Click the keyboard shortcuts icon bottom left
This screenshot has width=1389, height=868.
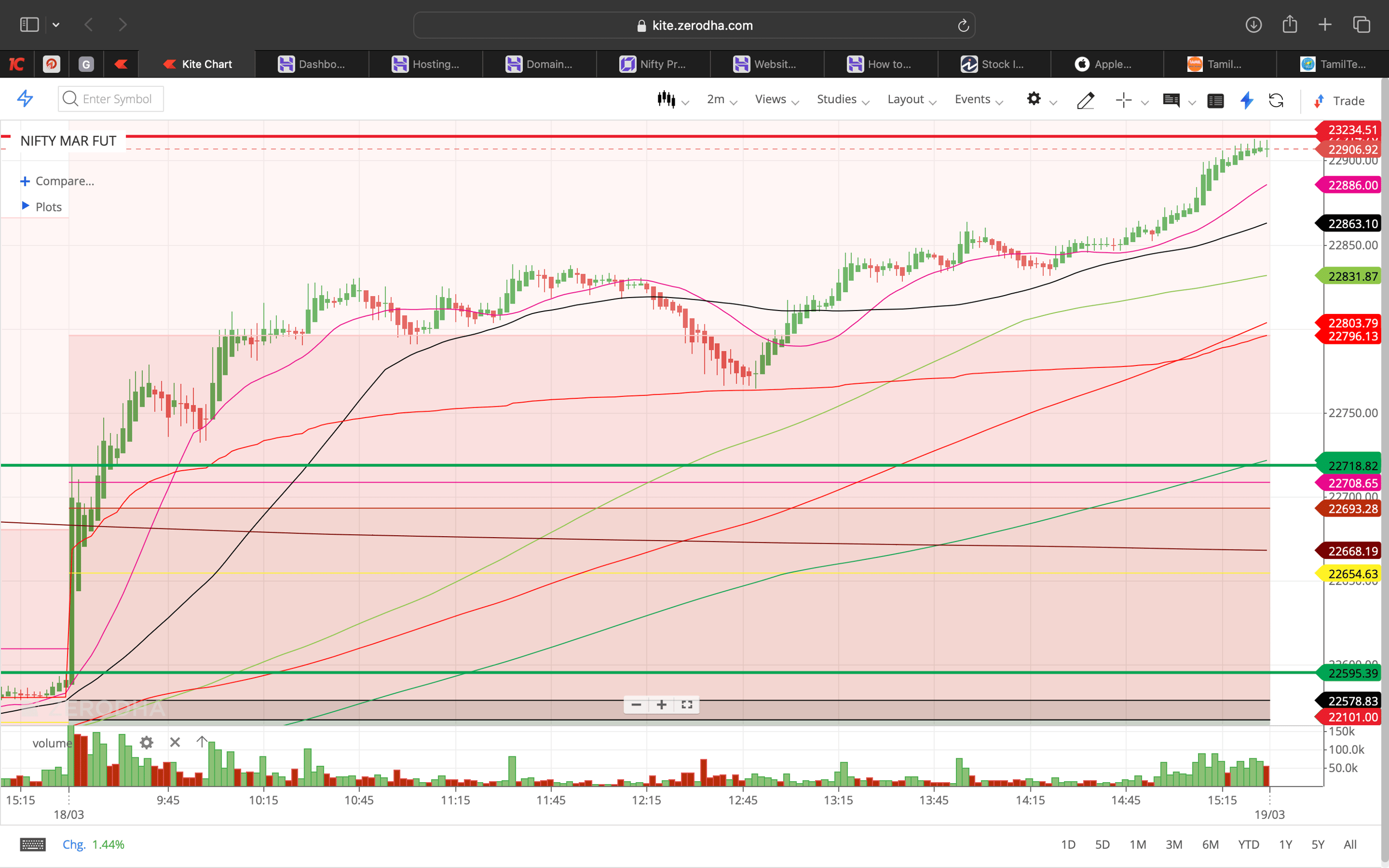click(x=33, y=844)
